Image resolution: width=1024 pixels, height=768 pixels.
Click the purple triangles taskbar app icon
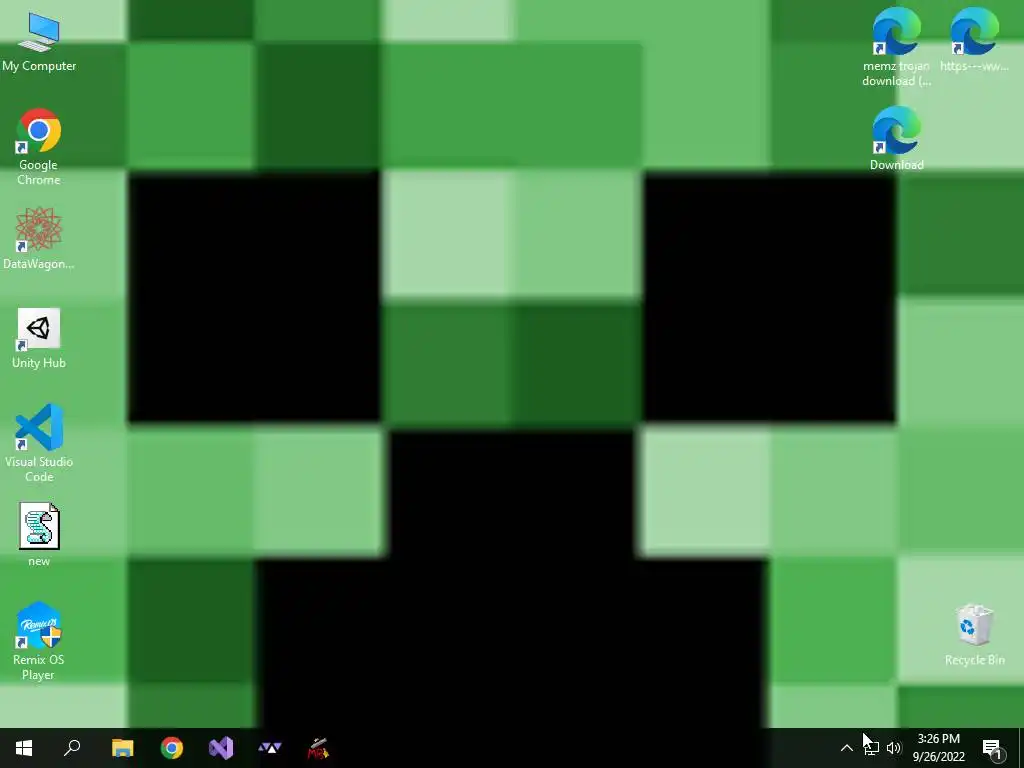(270, 748)
